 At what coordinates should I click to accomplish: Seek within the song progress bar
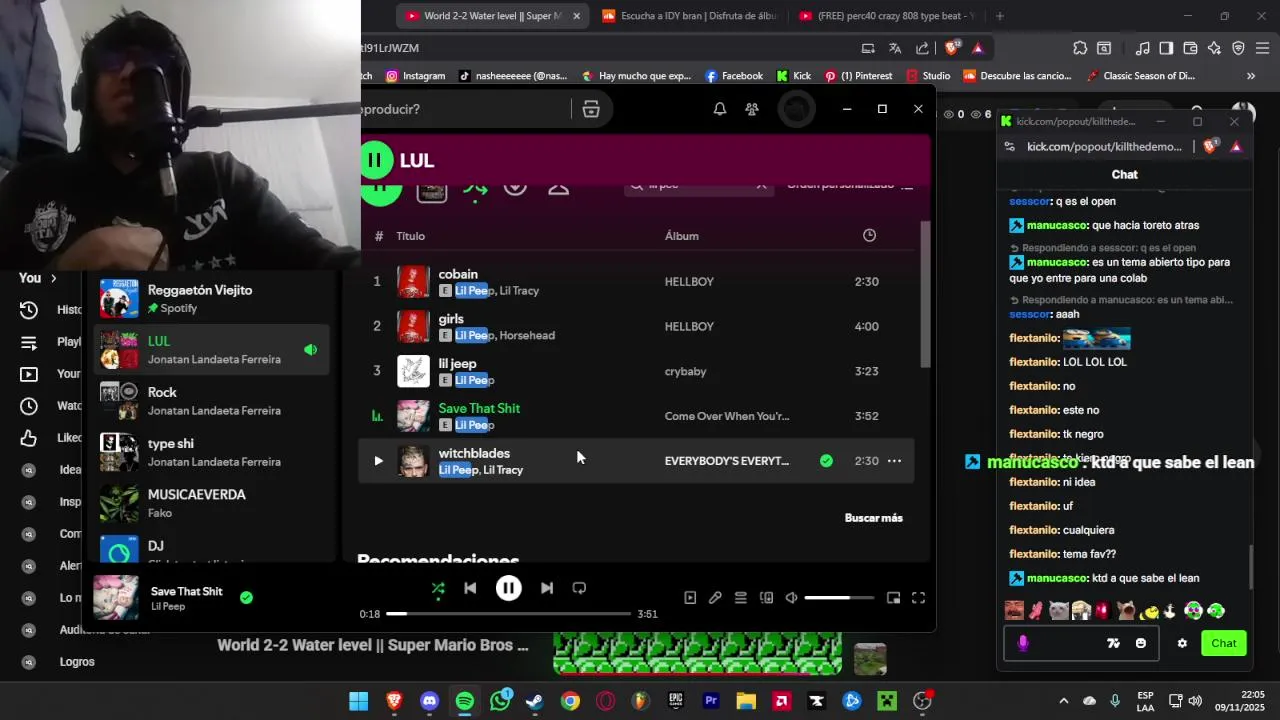pos(508,614)
